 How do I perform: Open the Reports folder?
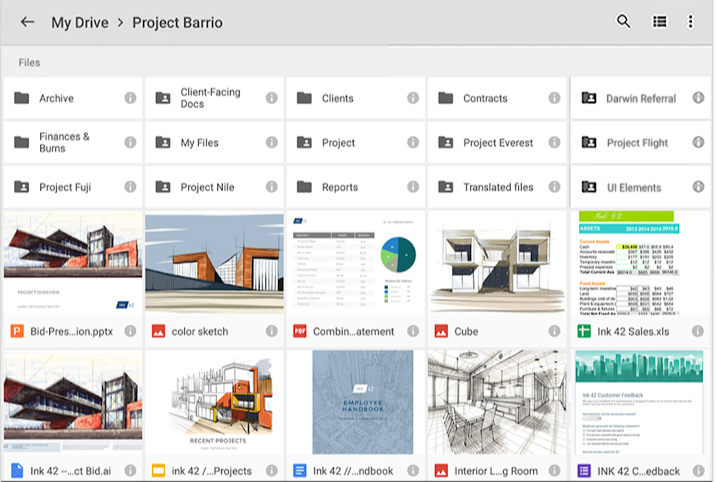coord(356,187)
